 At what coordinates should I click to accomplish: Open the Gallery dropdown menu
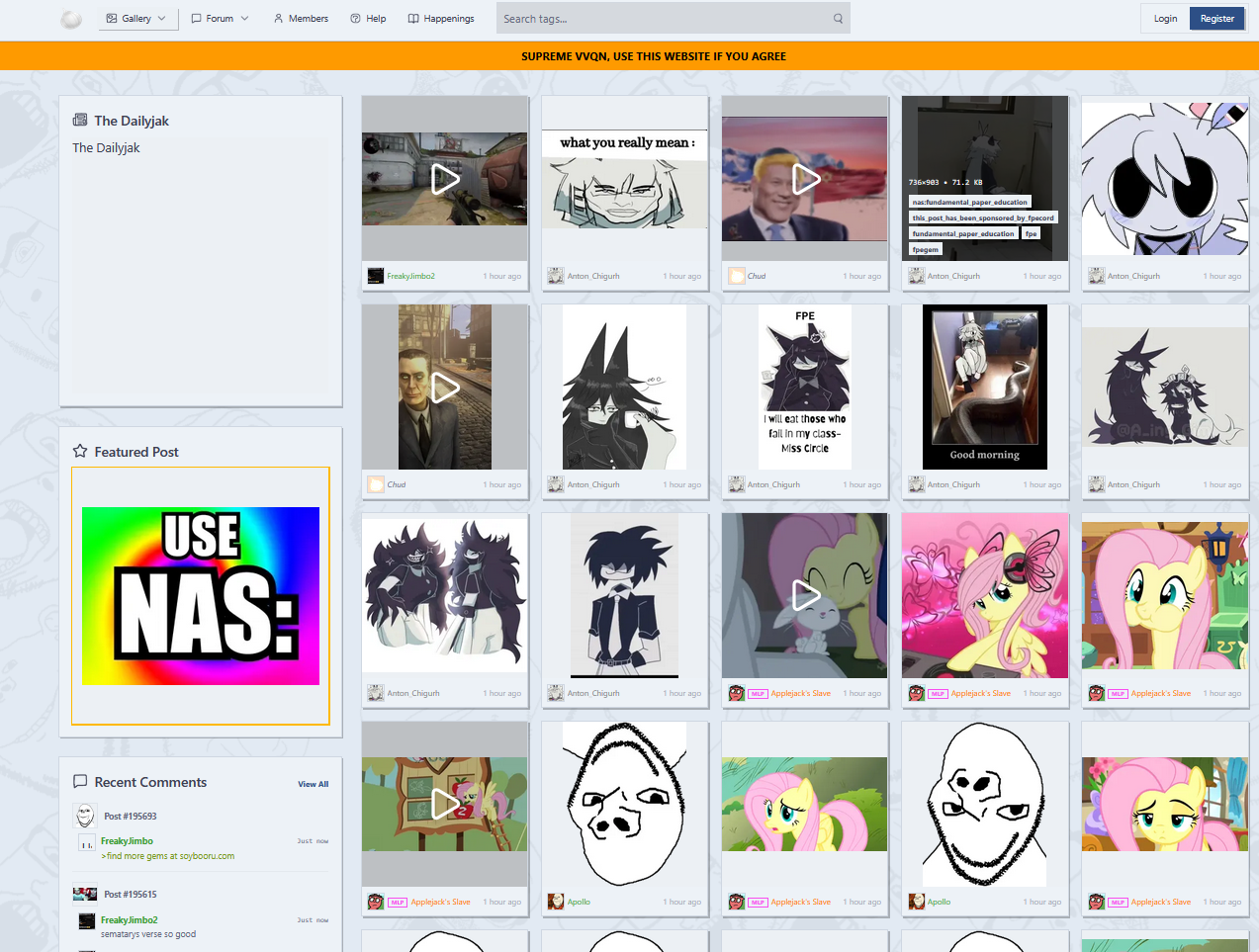coord(138,19)
